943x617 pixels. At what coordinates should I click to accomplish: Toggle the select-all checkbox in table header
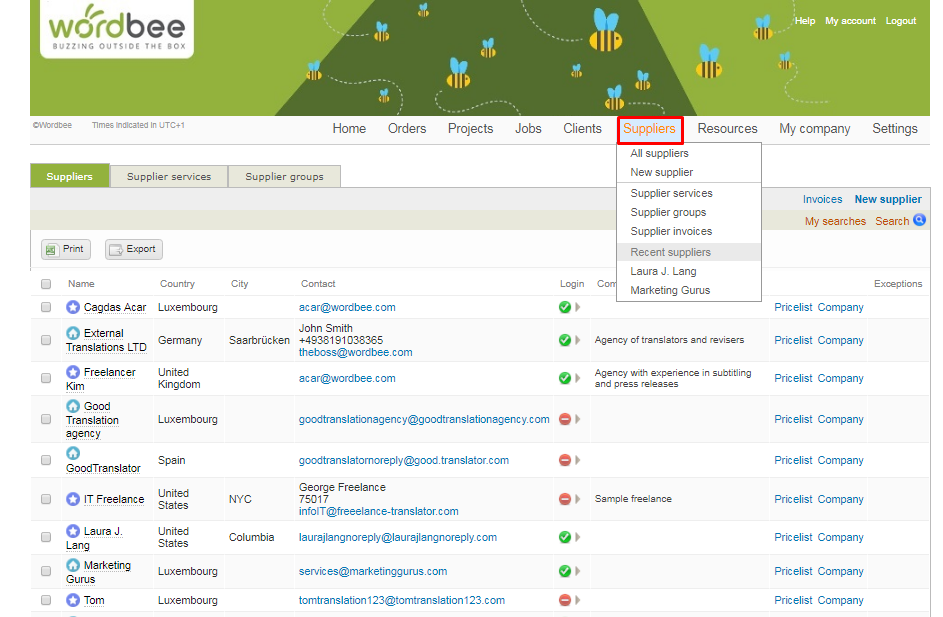pos(46,284)
